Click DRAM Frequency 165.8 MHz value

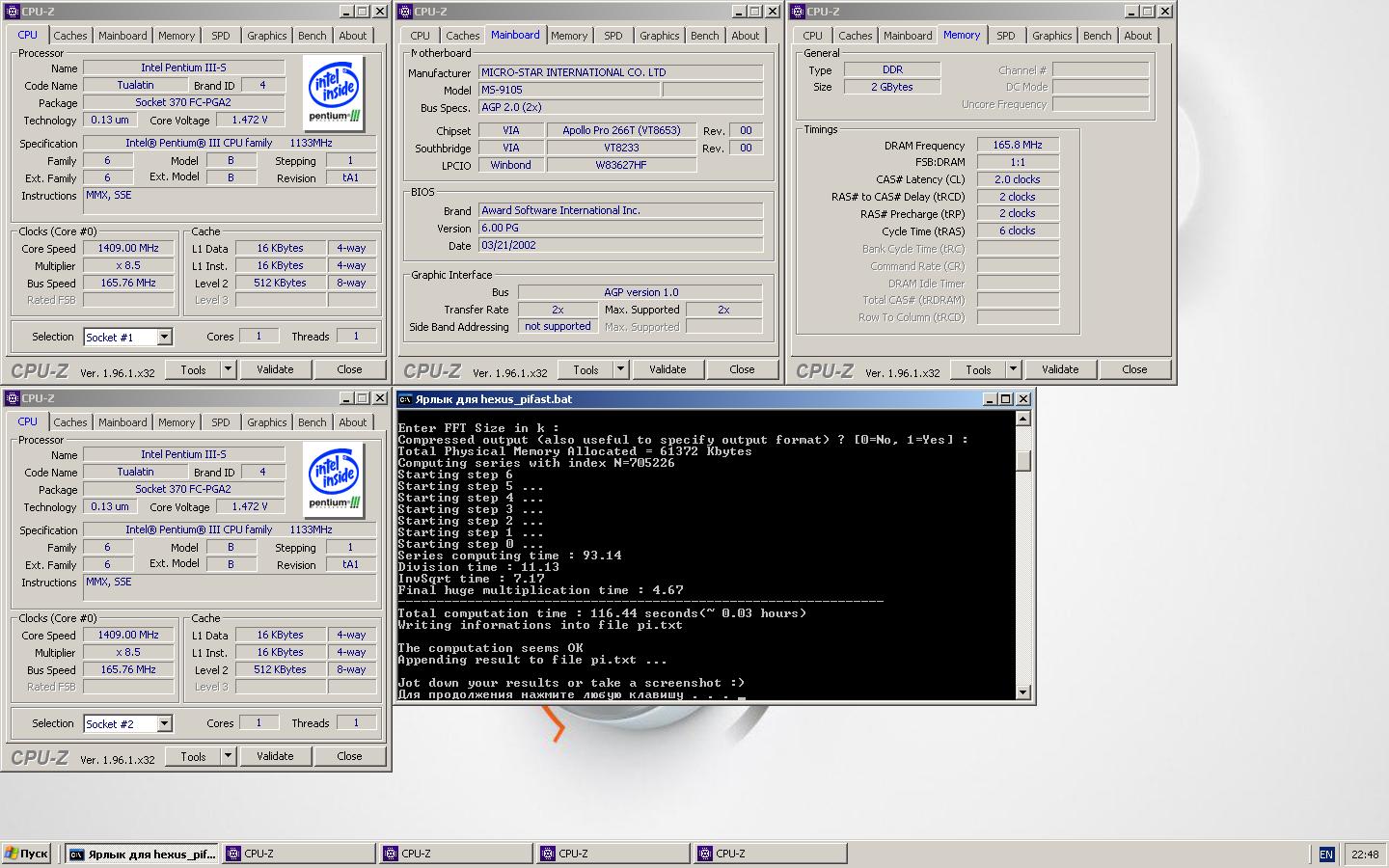1018,145
